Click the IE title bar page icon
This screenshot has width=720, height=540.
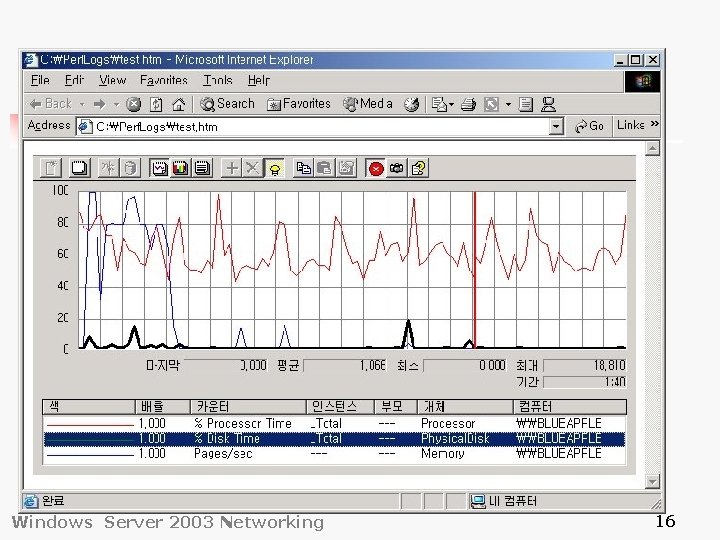(30, 60)
